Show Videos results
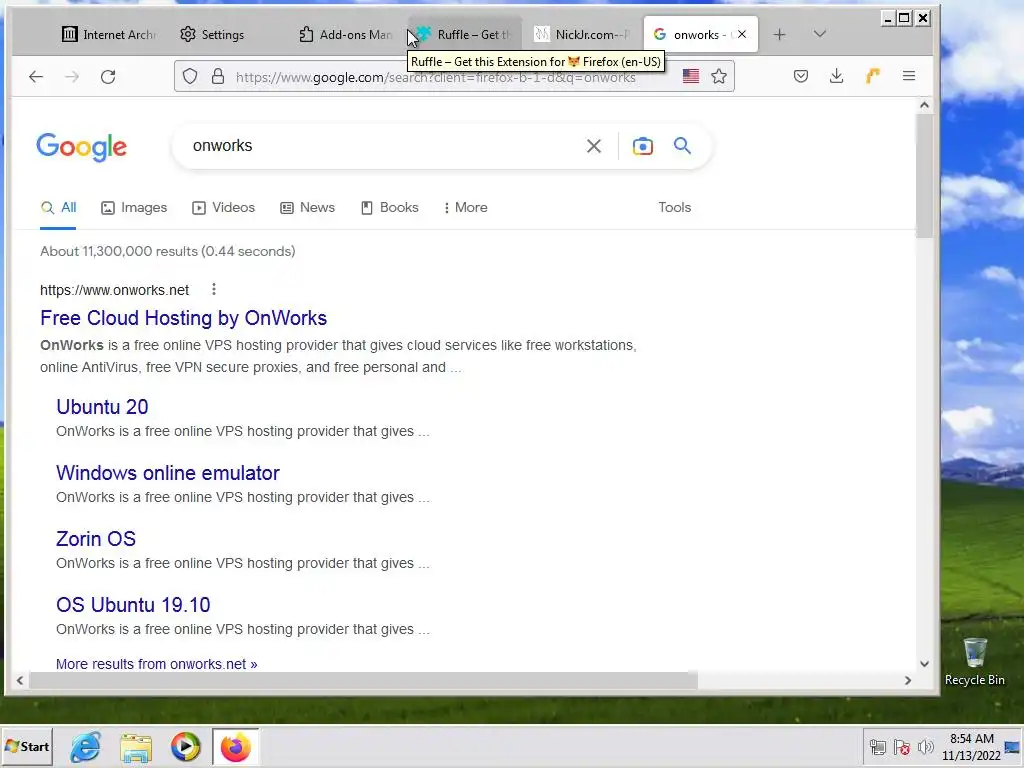Screen dimensions: 1024x768 tap(223, 208)
